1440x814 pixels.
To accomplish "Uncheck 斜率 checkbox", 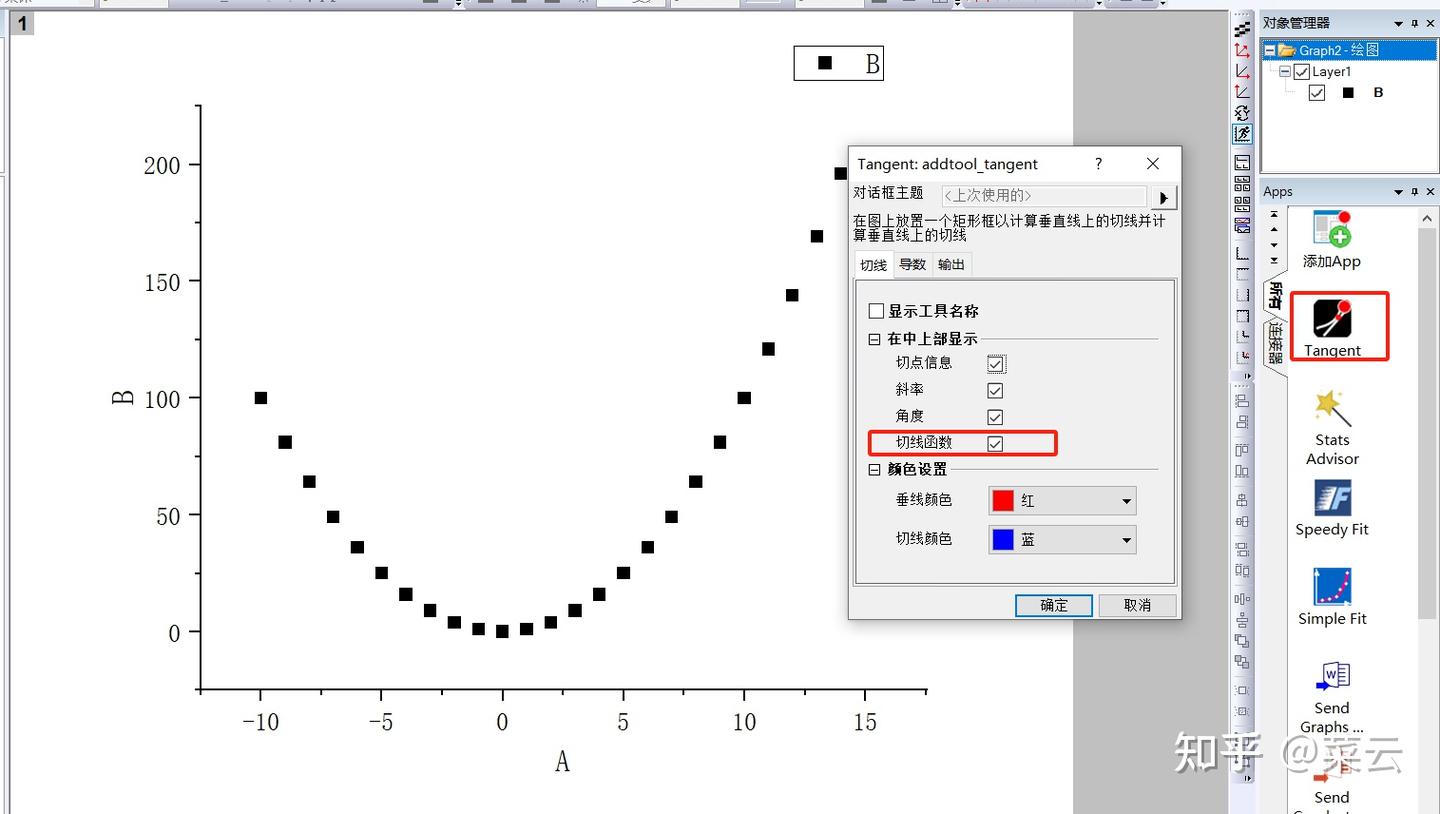I will pyautogui.click(x=995, y=390).
